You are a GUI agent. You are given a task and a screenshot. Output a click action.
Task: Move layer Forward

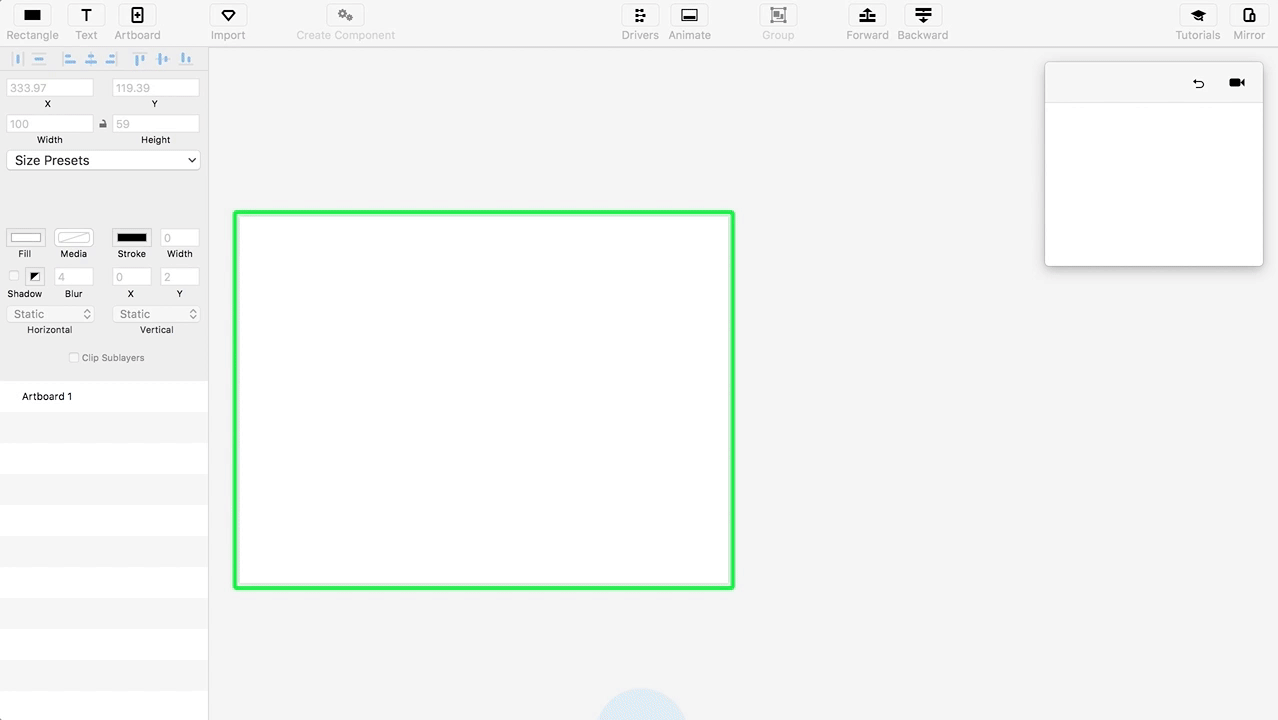pyautogui.click(x=867, y=15)
